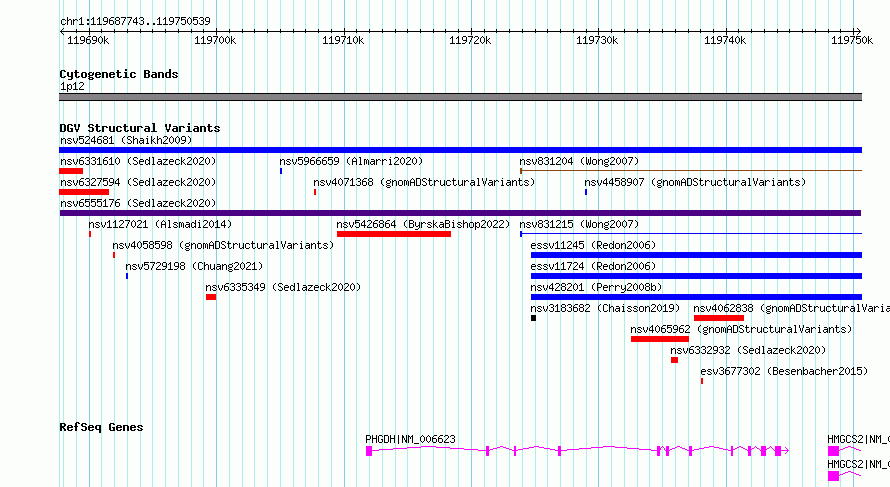Click the PHGDH|NM_006623 gene label
The height and width of the screenshot is (487, 890).
tap(410, 439)
